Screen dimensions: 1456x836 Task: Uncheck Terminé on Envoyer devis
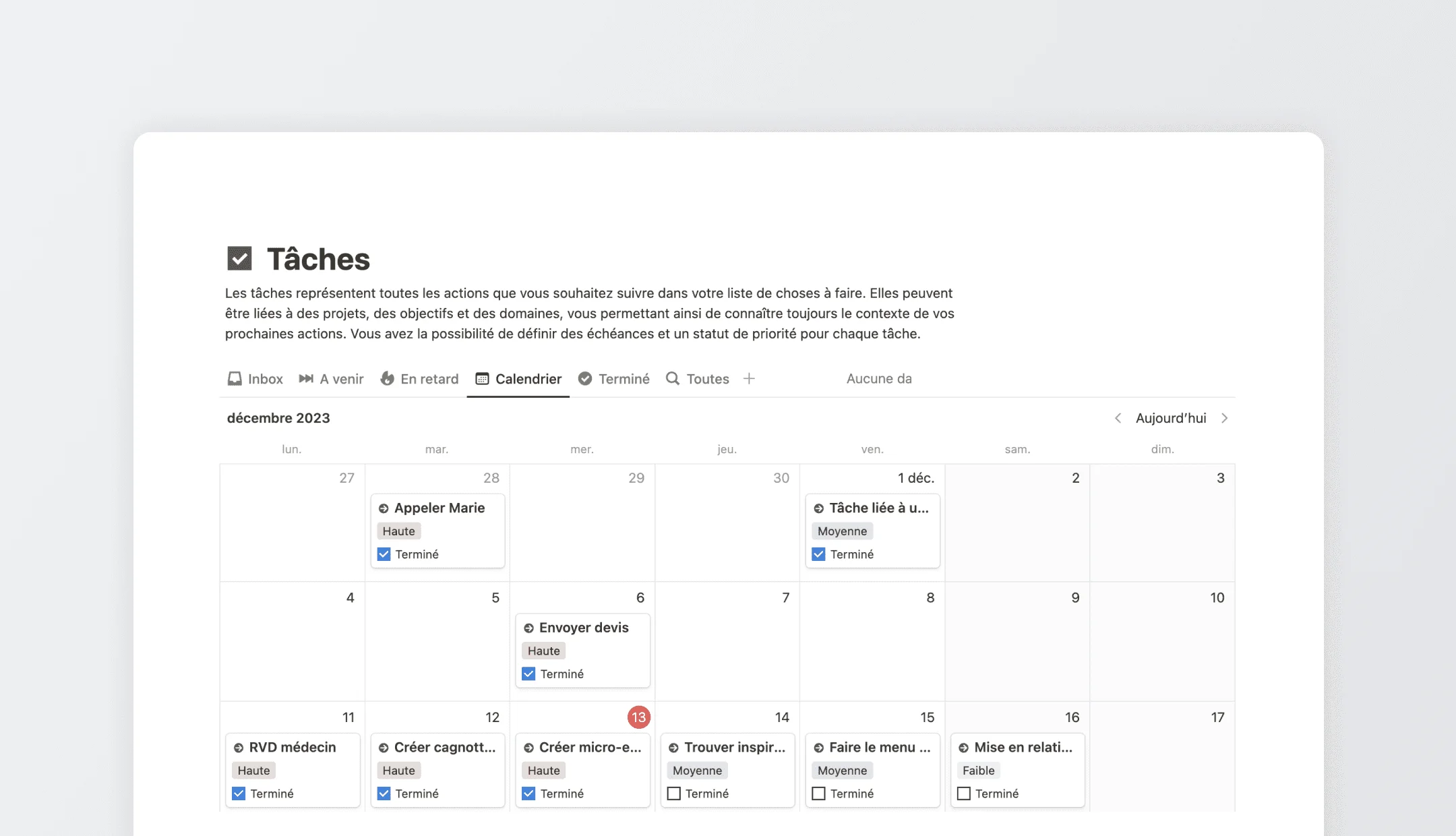[x=528, y=674]
